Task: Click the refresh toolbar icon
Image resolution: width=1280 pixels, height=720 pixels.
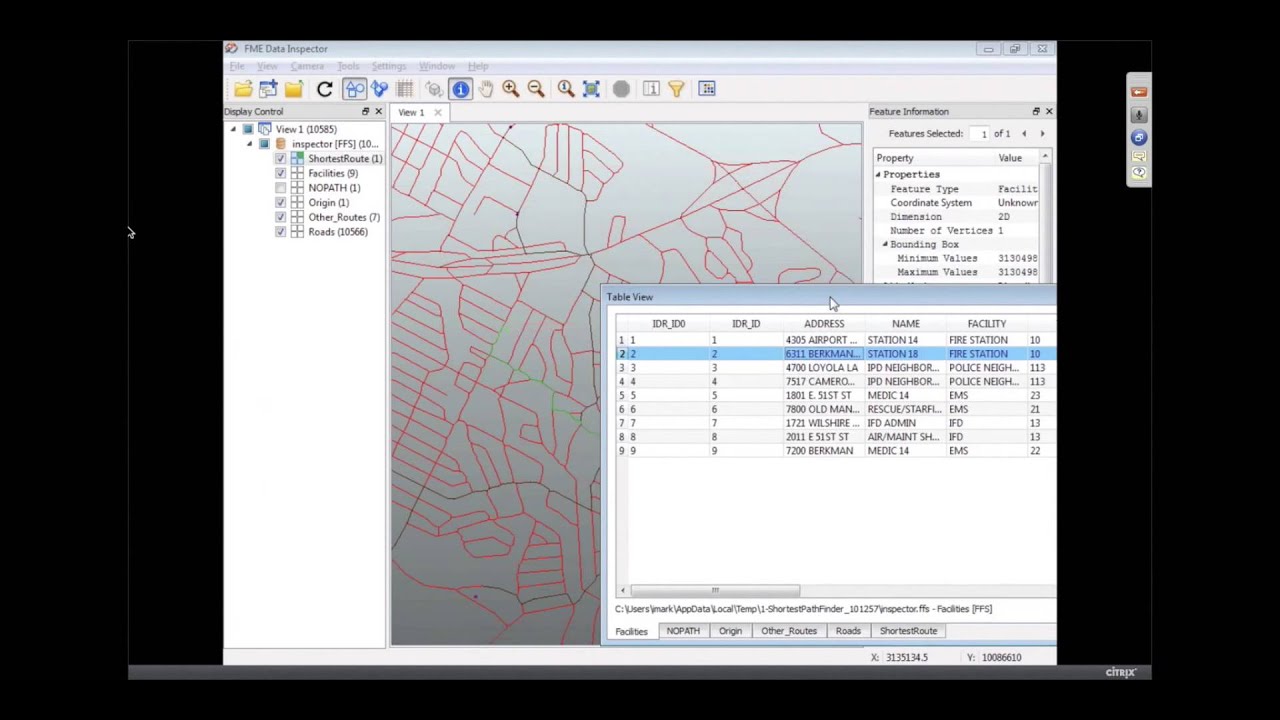Action: pyautogui.click(x=324, y=89)
